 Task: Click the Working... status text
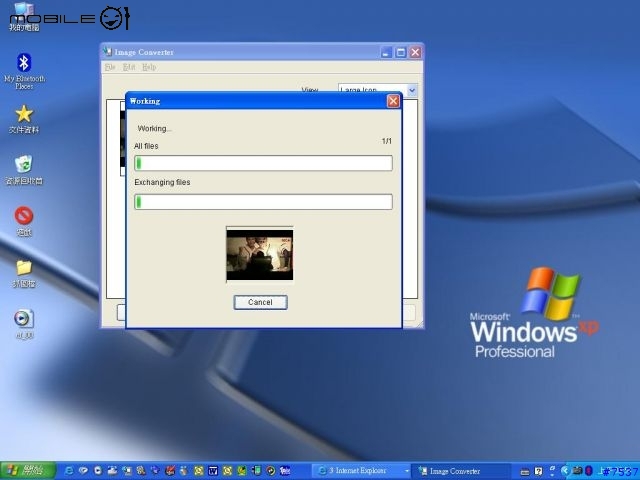click(x=155, y=129)
